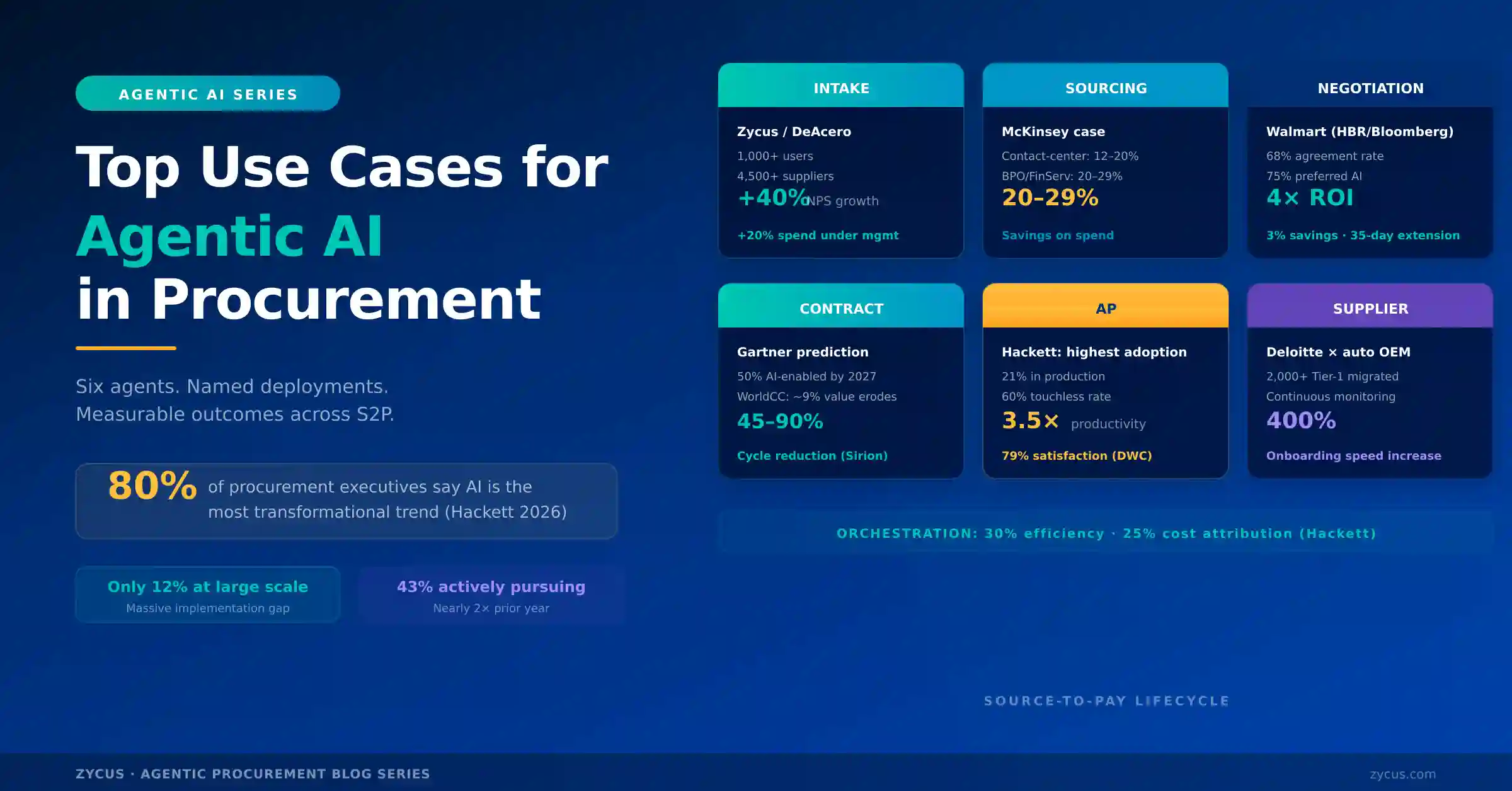Click the AGENTIC AI SERIES badge
Screen dimensions: 1512x791
(208, 93)
